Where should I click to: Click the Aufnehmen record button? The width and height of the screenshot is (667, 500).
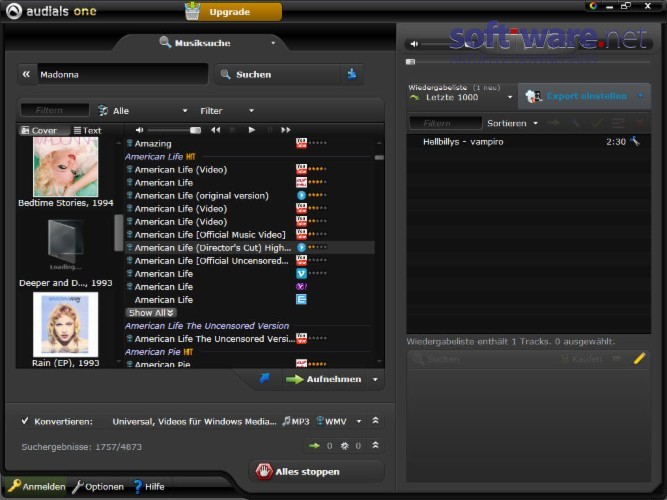coord(324,379)
